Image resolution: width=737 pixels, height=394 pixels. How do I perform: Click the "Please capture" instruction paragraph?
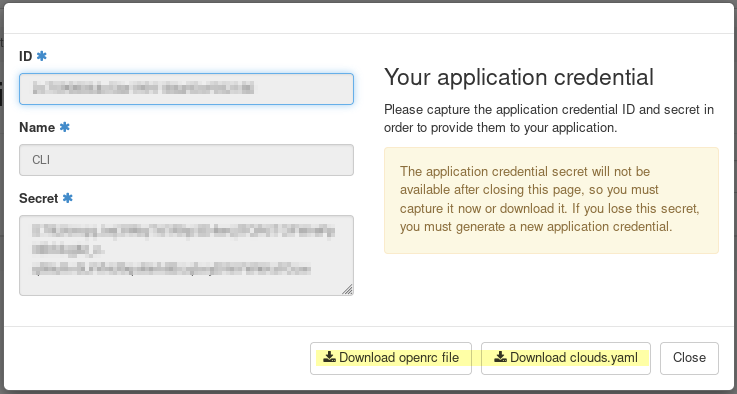click(549, 118)
